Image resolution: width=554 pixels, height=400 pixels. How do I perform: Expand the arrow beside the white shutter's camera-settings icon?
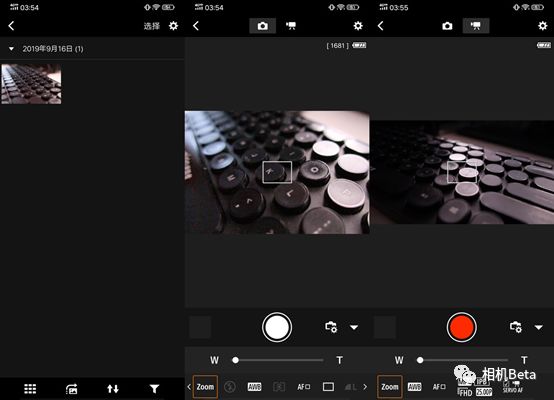coord(354,327)
